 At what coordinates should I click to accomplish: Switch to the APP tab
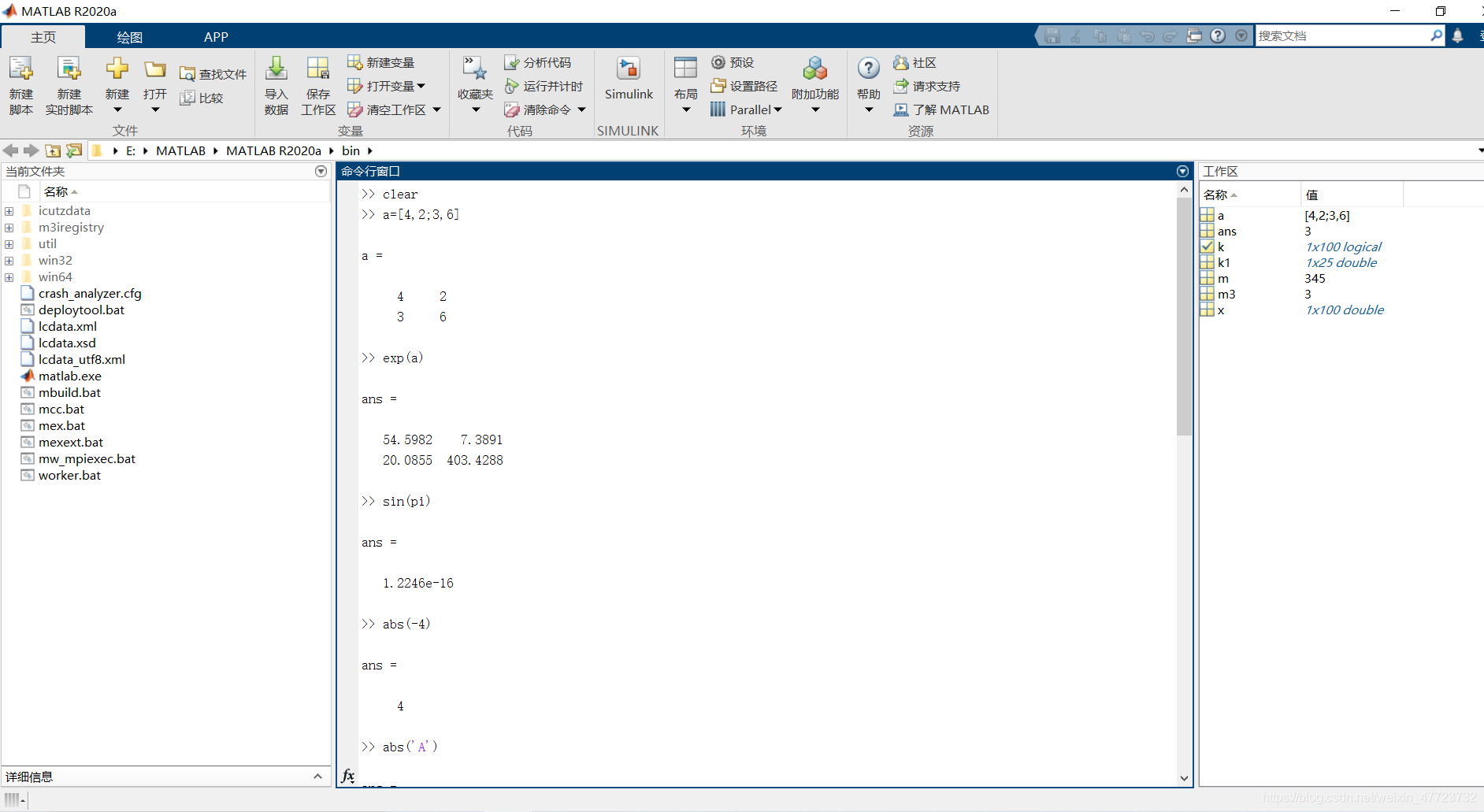pyautogui.click(x=216, y=37)
